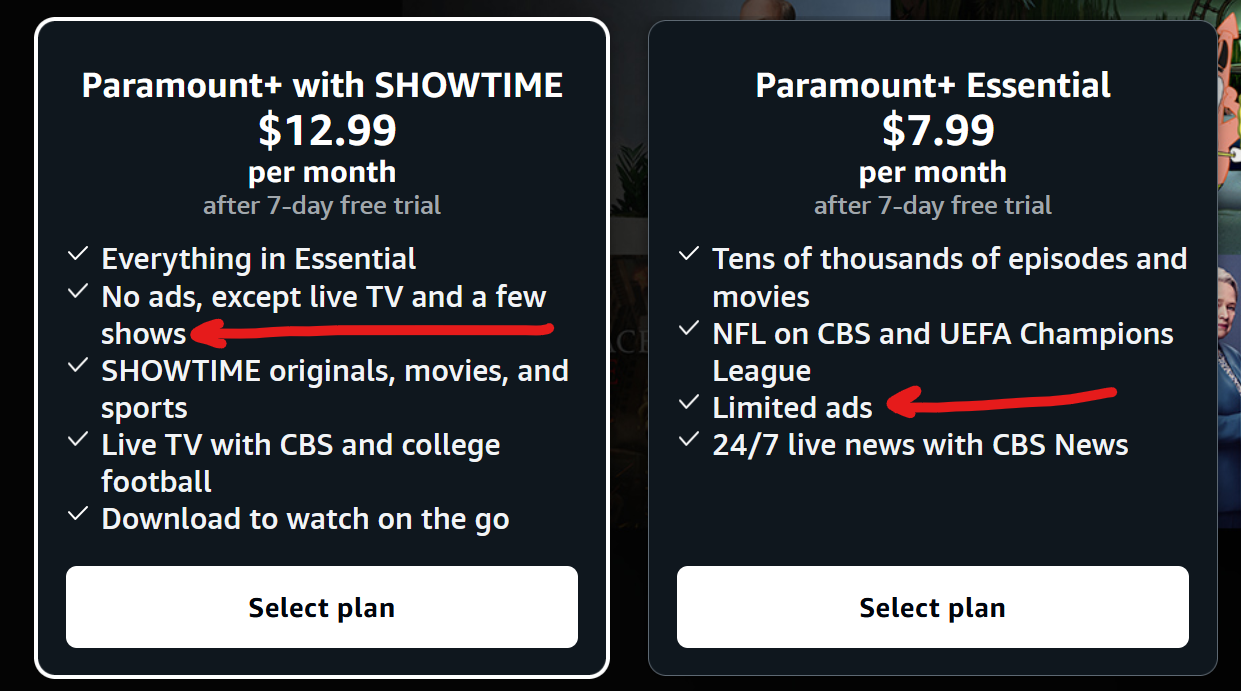The width and height of the screenshot is (1241, 691).
Task: Select the Paramount+ with SHOWTIME plan card
Action: click(x=321, y=350)
